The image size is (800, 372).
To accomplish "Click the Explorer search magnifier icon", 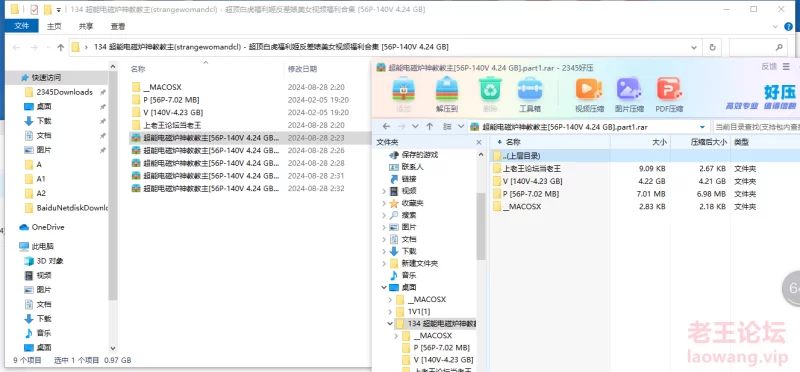I will click(x=779, y=47).
